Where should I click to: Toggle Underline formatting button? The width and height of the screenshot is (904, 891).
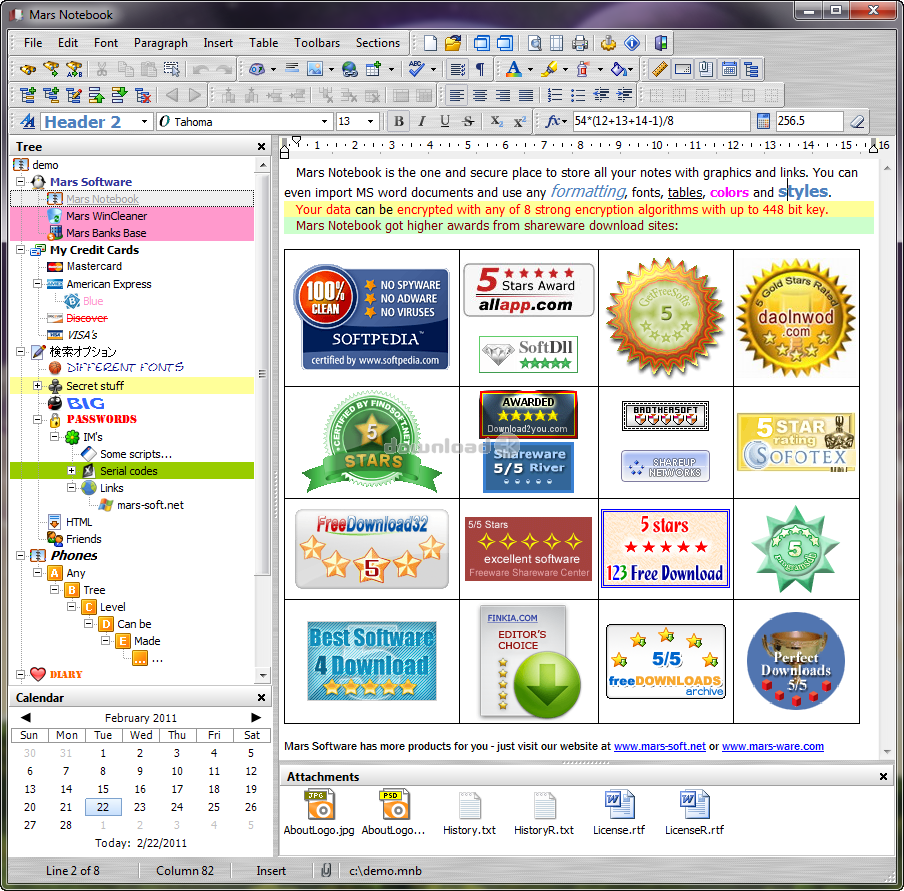click(445, 121)
